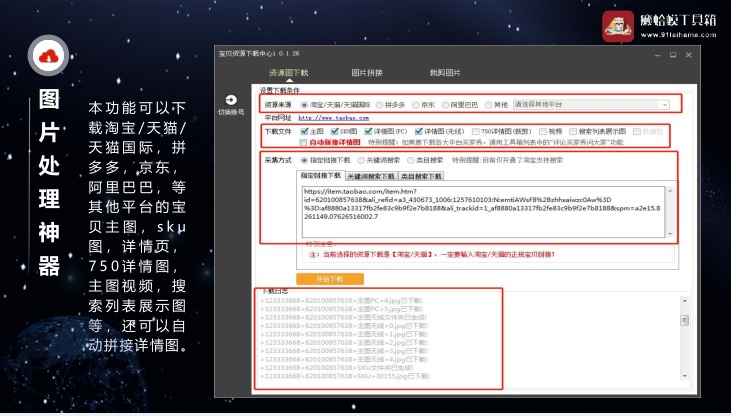Open the 类目搜索下载 sub-tab
731x416 pixels.
(x=421, y=176)
